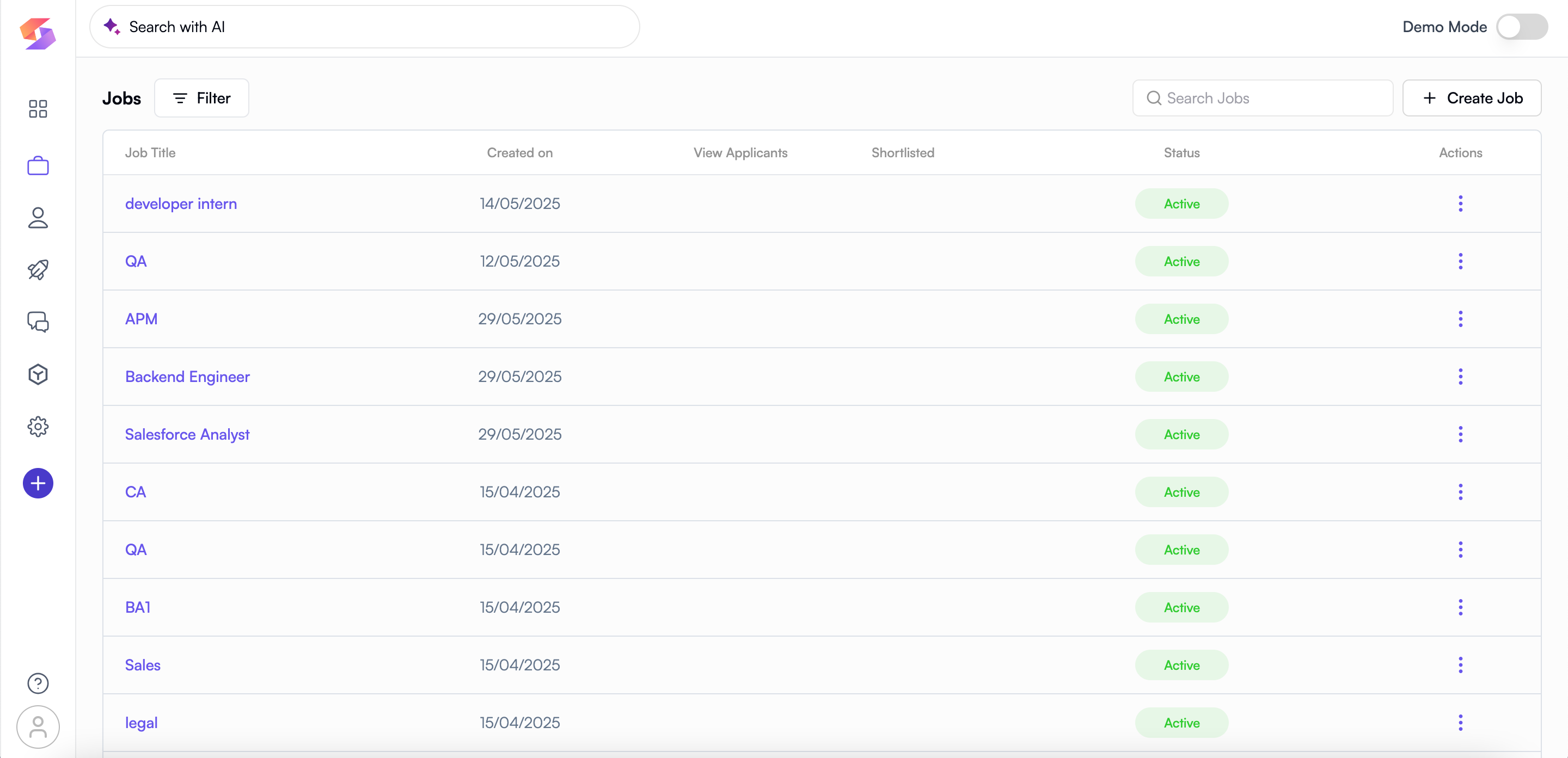Open the settings gear icon in sidebar

[x=38, y=427]
